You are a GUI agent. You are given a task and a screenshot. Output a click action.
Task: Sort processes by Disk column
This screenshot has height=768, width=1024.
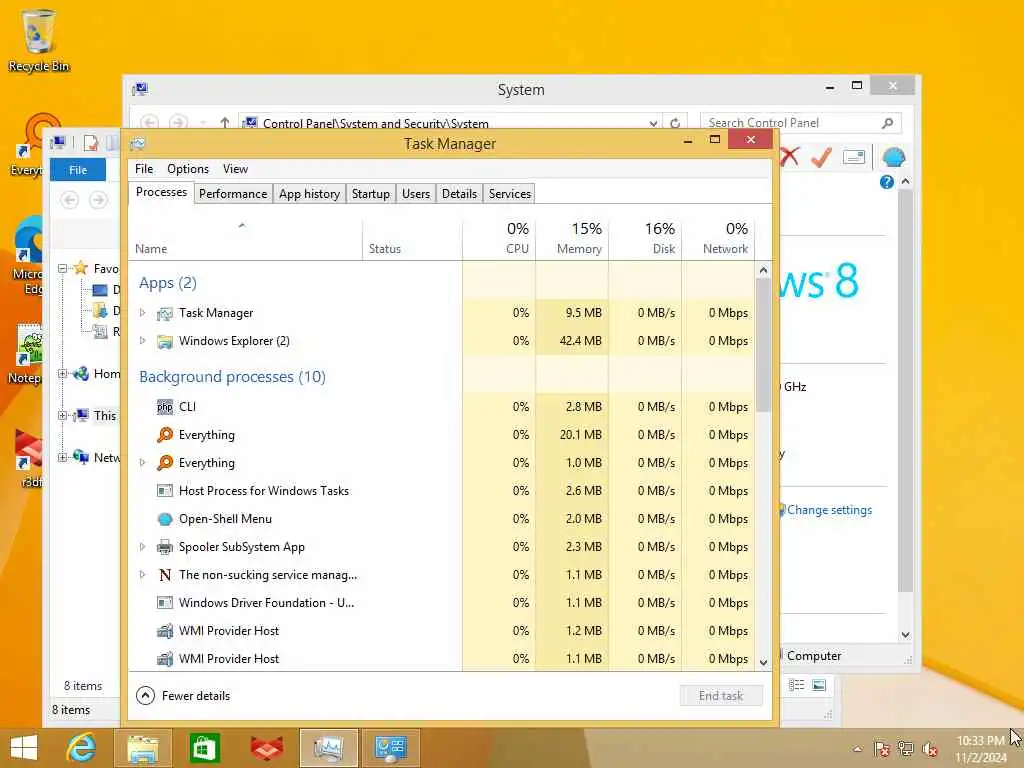click(x=645, y=240)
